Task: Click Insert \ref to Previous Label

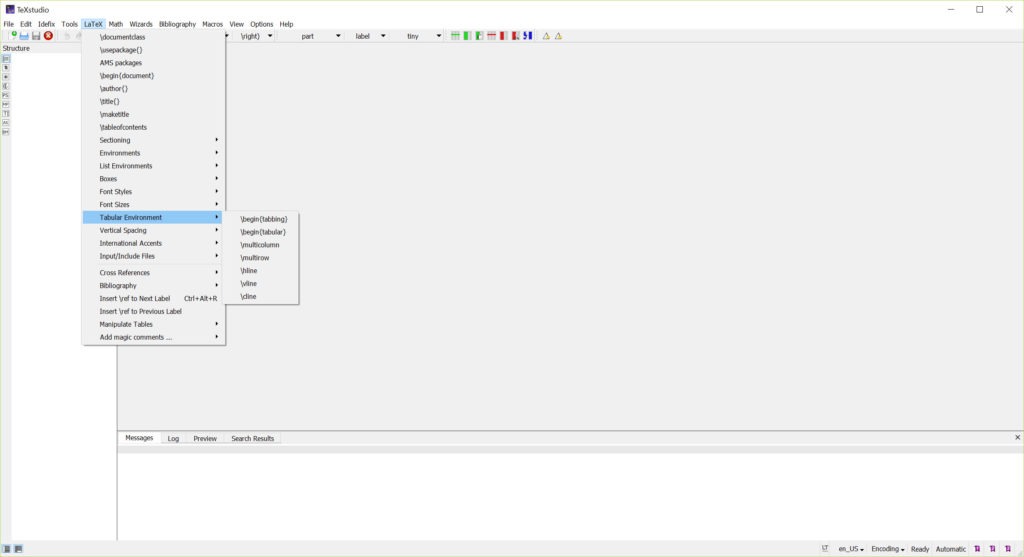Action: pyautogui.click(x=153, y=311)
